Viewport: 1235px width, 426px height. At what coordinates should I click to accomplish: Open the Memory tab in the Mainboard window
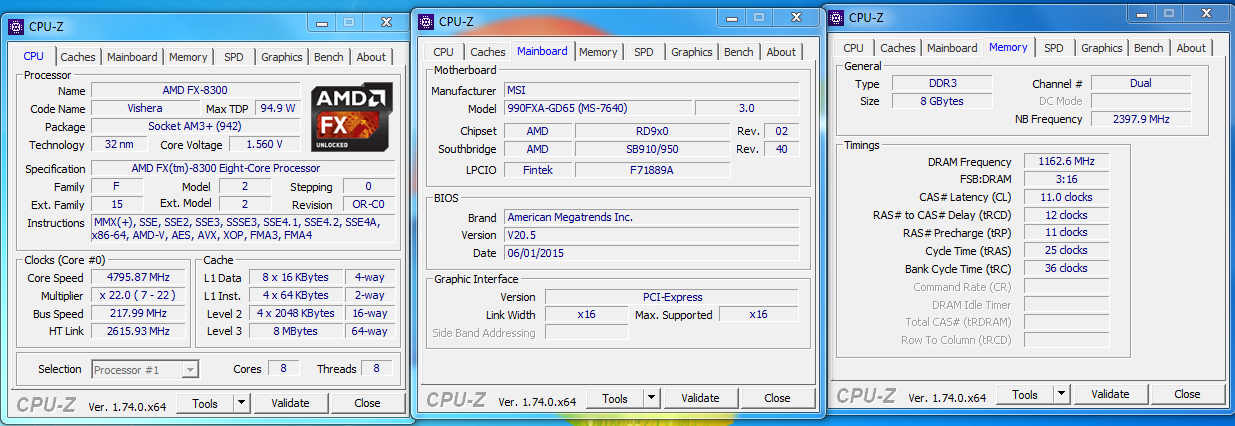point(598,52)
